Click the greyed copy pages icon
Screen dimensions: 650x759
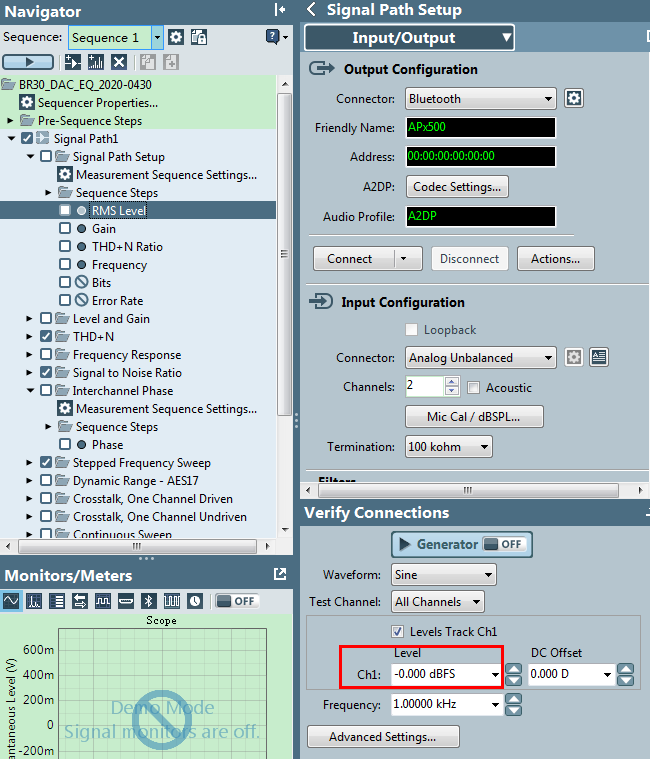148,62
